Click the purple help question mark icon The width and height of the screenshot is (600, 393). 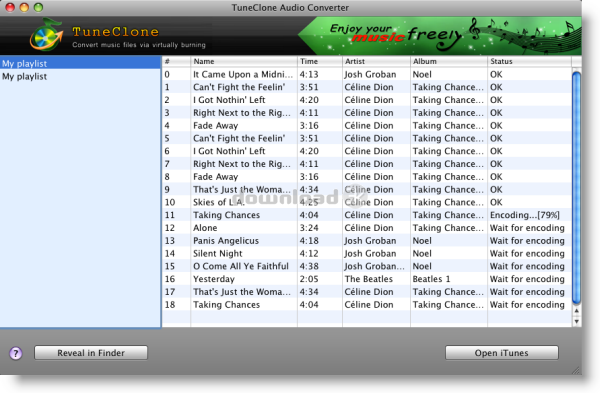pyautogui.click(x=16, y=353)
